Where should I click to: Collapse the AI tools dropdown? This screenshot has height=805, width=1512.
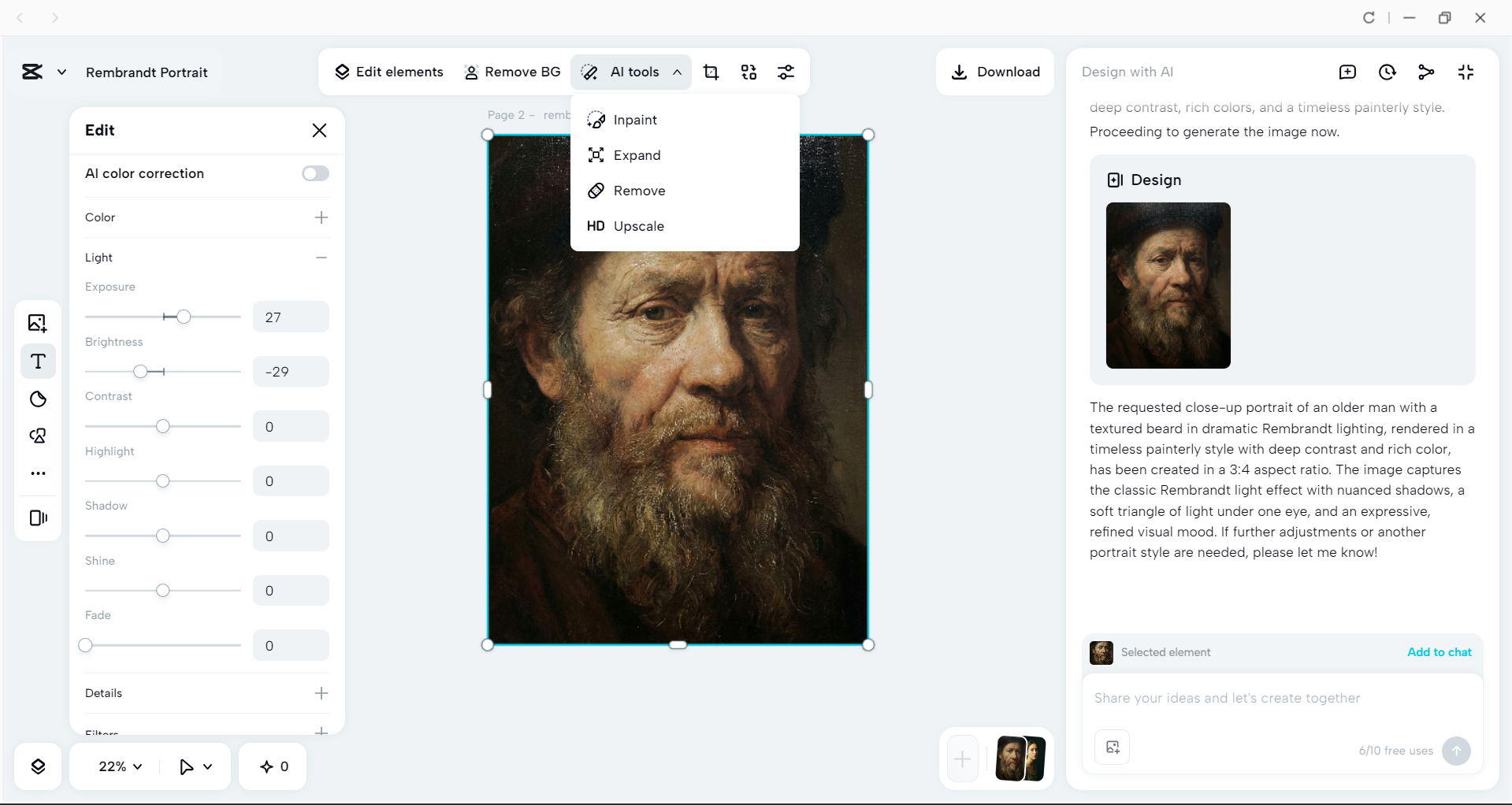tap(678, 72)
